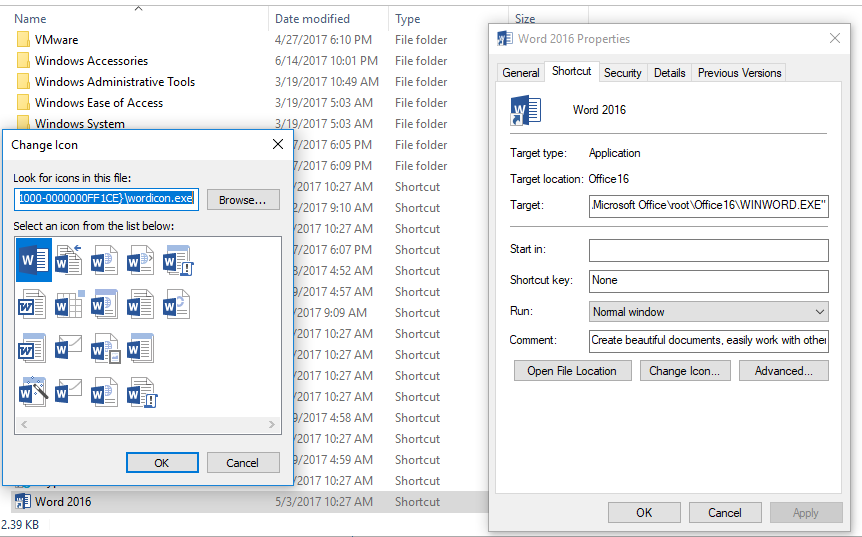This screenshot has width=862, height=537.
Task: Select the highlighted main Word application icon
Action: point(34,260)
